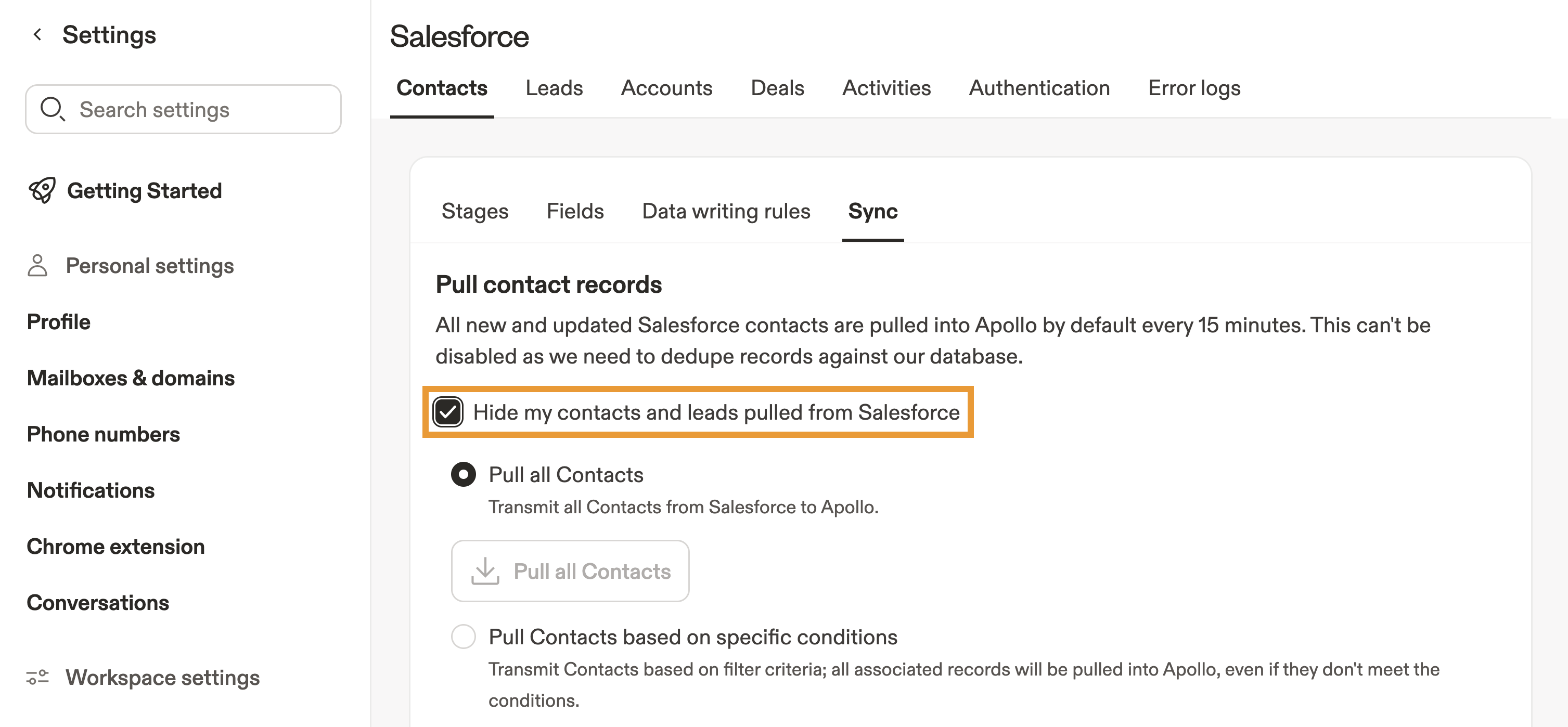Uncheck Hide my contacts and leads checkbox
Viewport: 1568px width, 727px height.
click(x=448, y=412)
